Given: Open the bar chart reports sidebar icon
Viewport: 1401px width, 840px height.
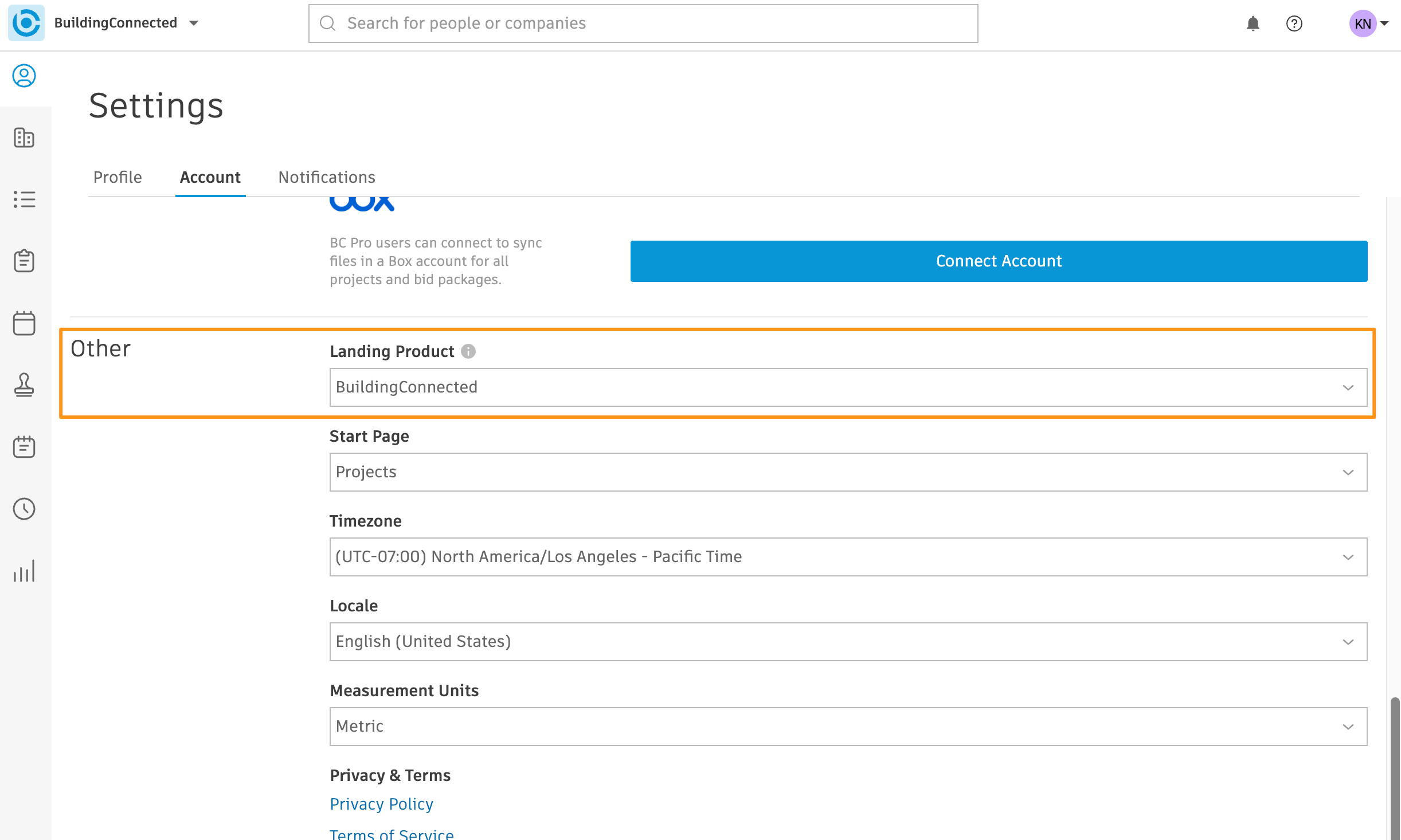Looking at the screenshot, I should pos(24,571).
